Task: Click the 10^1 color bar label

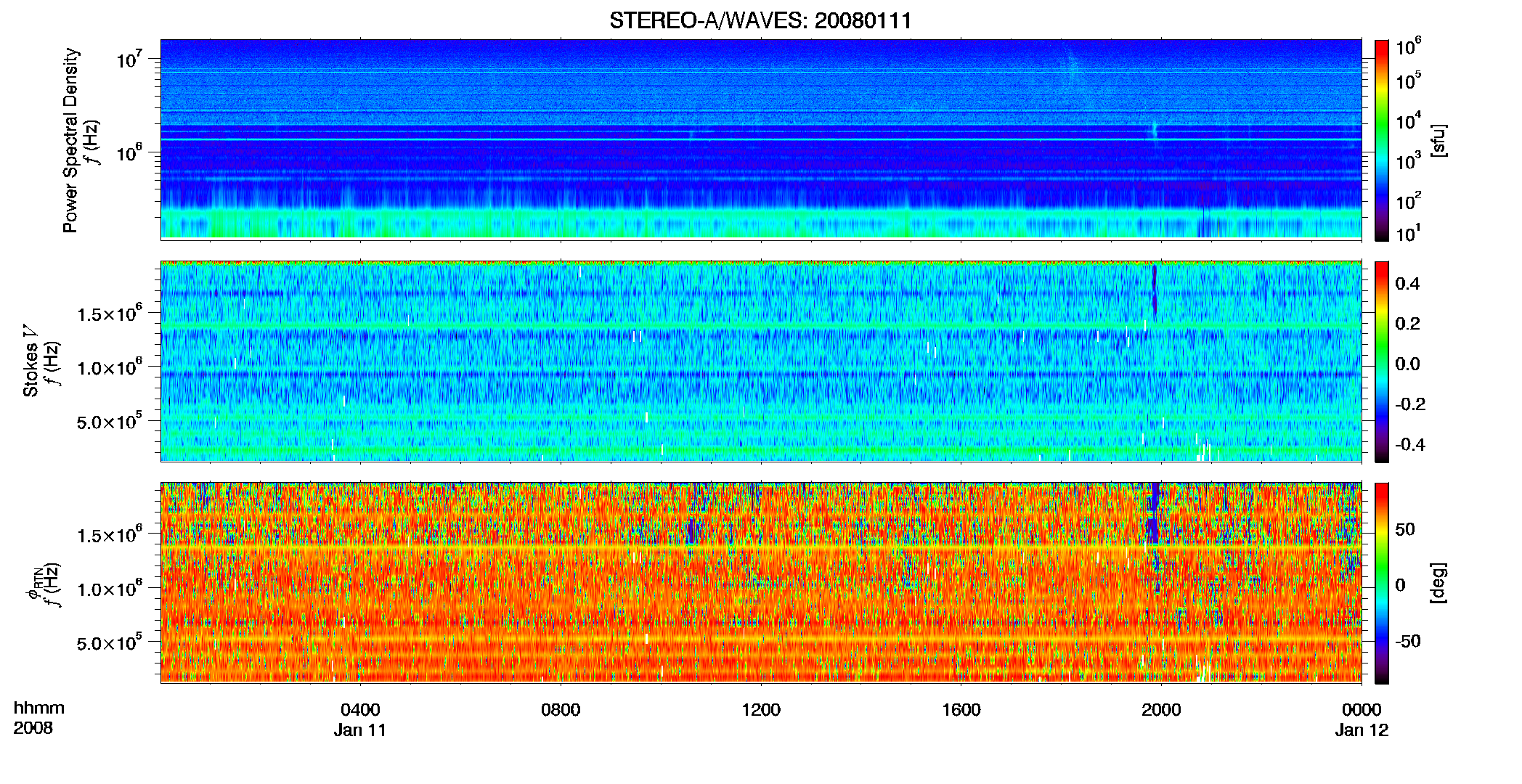Action: [x=1409, y=233]
